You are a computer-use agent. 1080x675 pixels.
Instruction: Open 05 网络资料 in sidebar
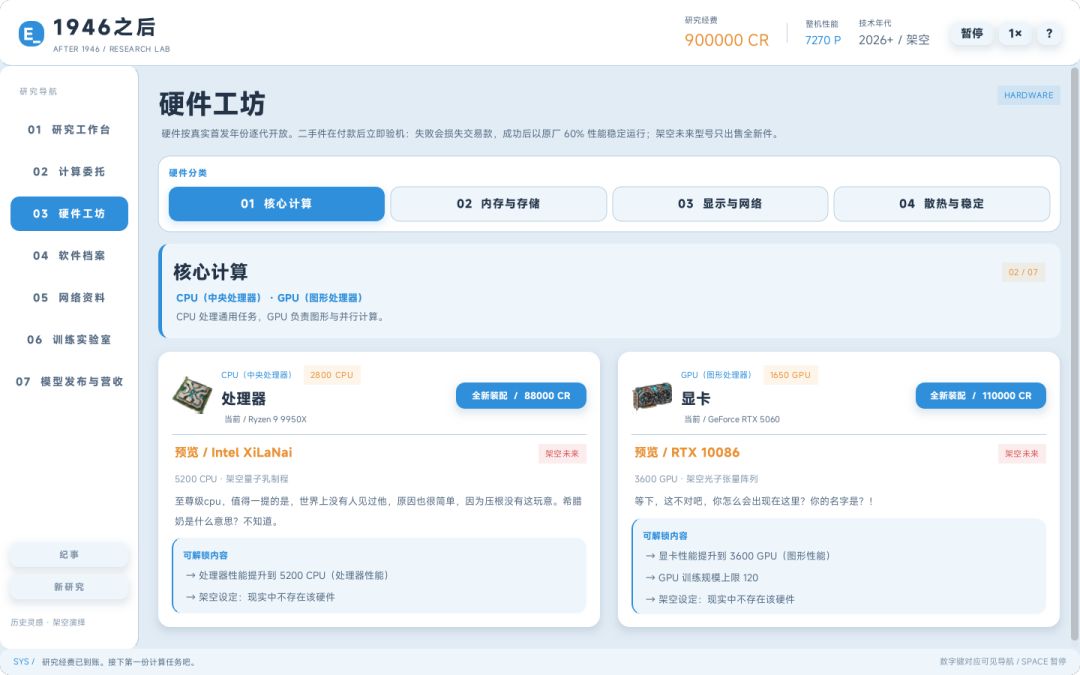pos(69,298)
